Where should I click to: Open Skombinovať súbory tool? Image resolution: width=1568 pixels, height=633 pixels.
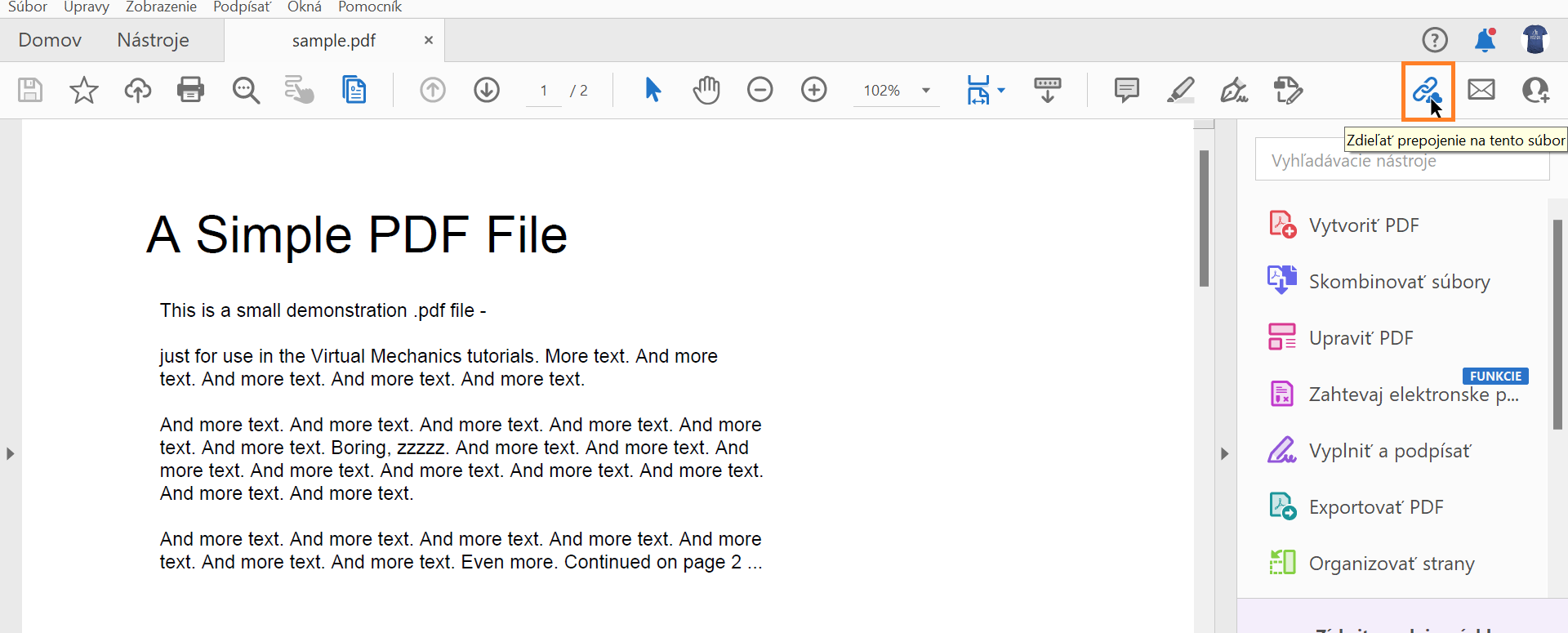[1398, 282]
